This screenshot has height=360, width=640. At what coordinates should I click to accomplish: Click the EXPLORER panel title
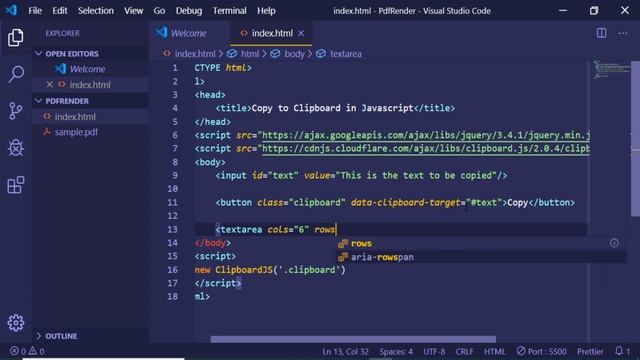(62, 33)
